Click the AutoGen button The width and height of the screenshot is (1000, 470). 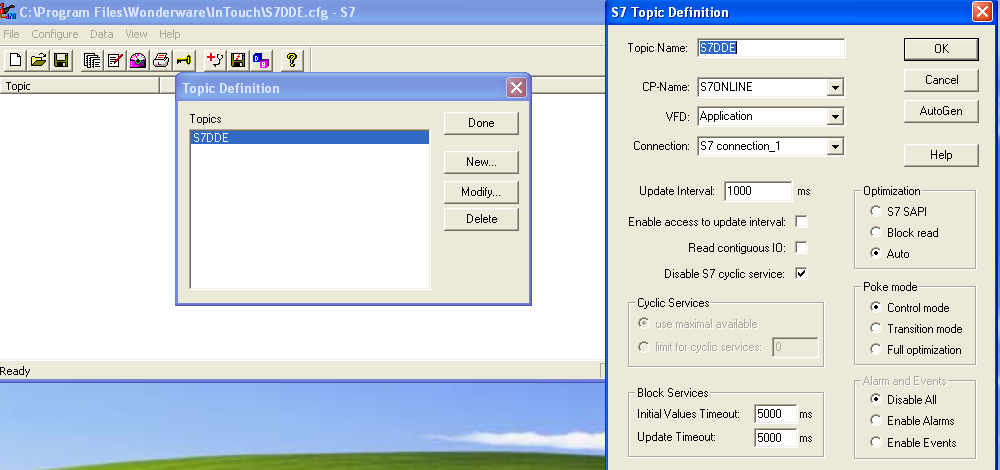[940, 111]
